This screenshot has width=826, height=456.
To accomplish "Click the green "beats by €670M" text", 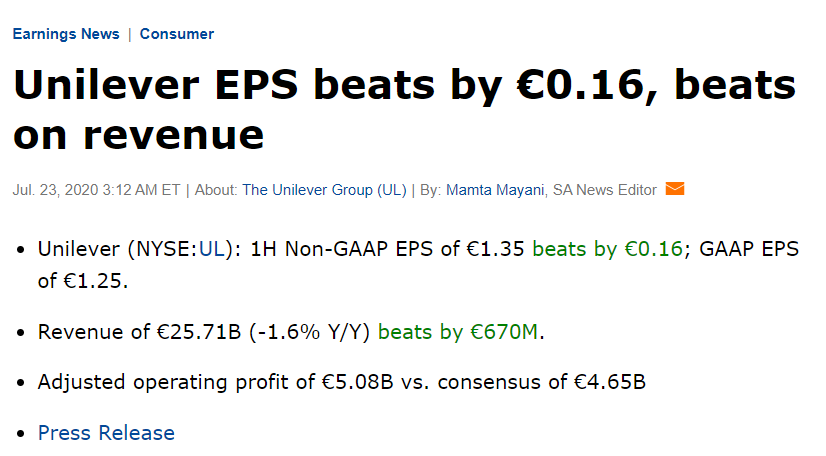I will (x=458, y=332).
